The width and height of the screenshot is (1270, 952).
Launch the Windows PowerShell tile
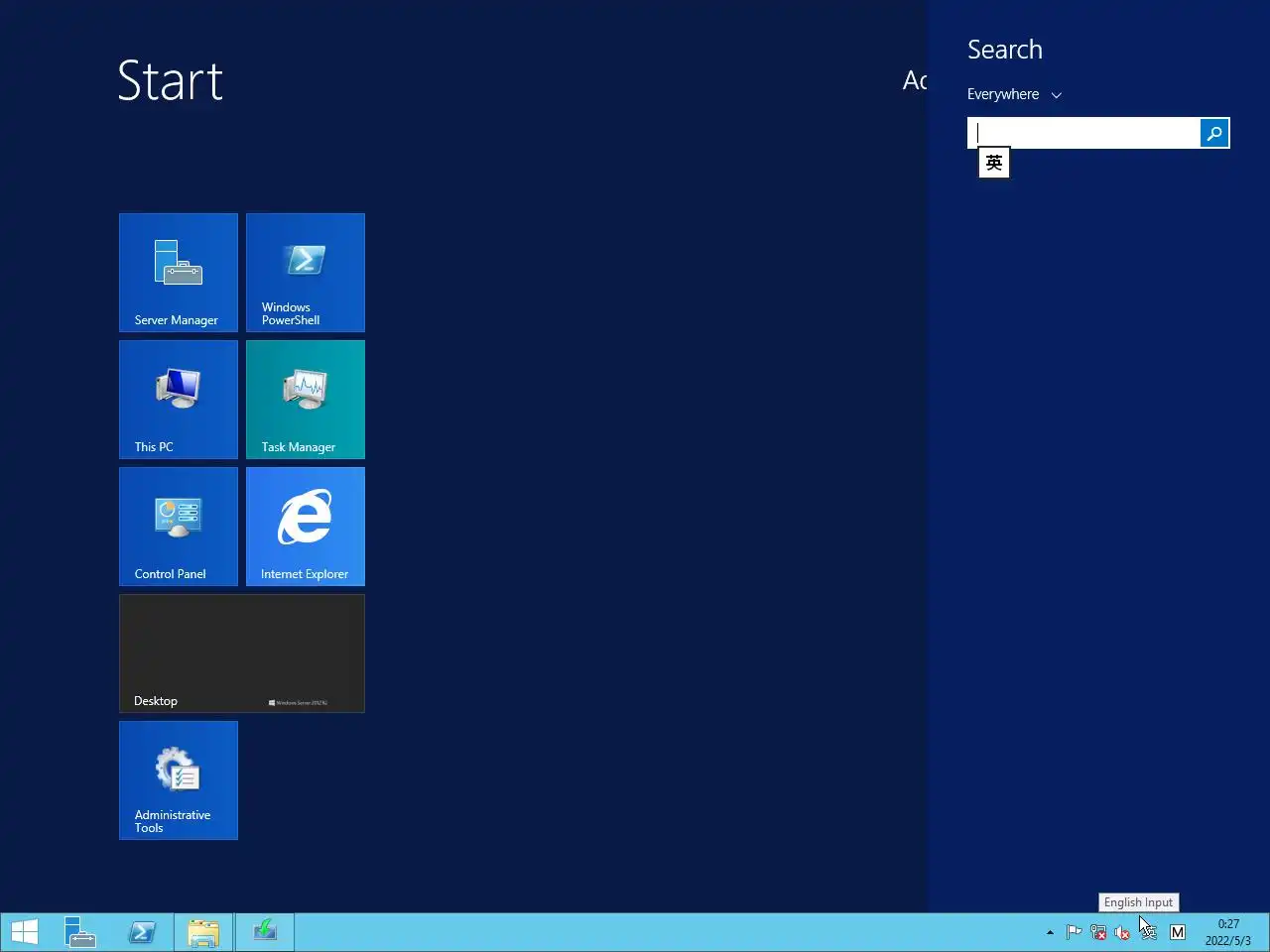point(306,273)
